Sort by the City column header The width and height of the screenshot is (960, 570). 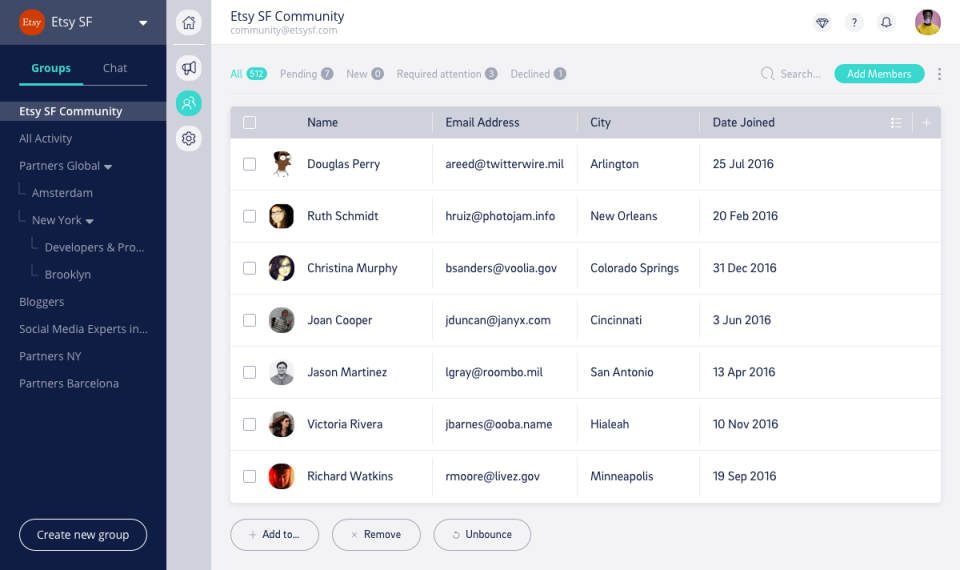coord(600,122)
